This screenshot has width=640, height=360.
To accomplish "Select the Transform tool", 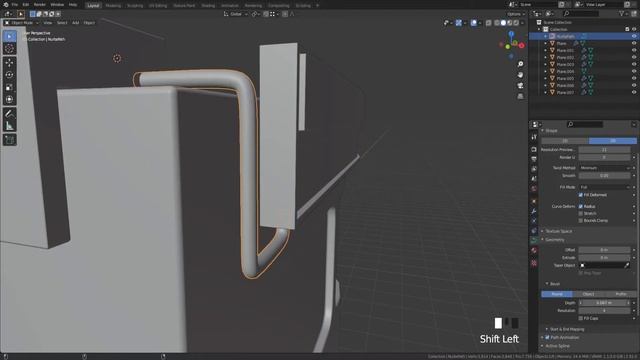I will click(x=9, y=99).
